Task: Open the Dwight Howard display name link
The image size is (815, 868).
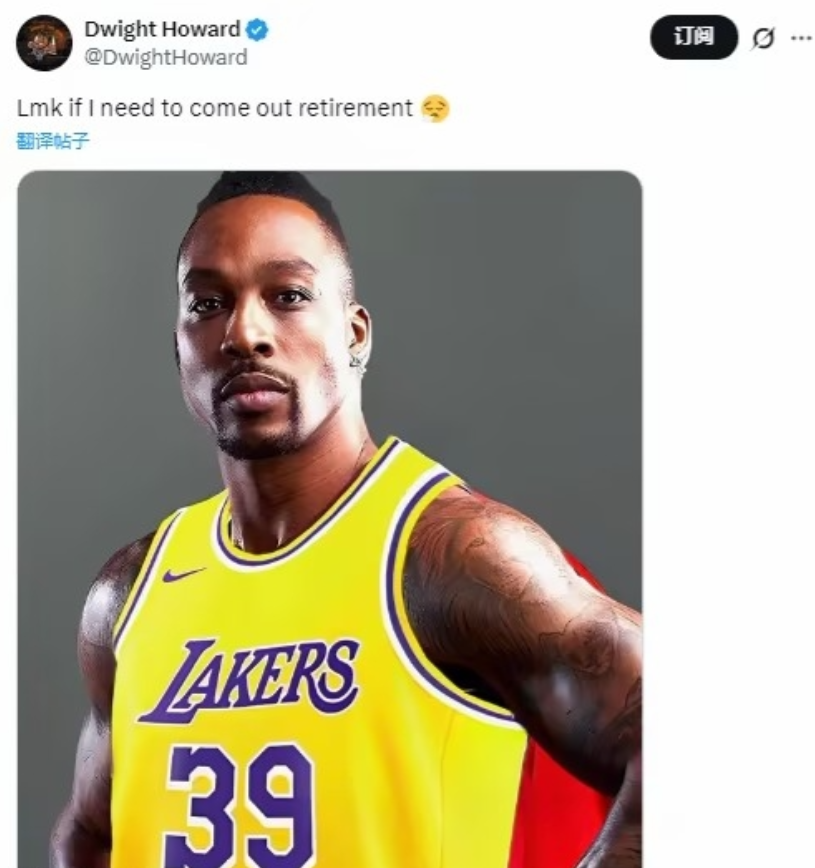Action: pyautogui.click(x=162, y=30)
